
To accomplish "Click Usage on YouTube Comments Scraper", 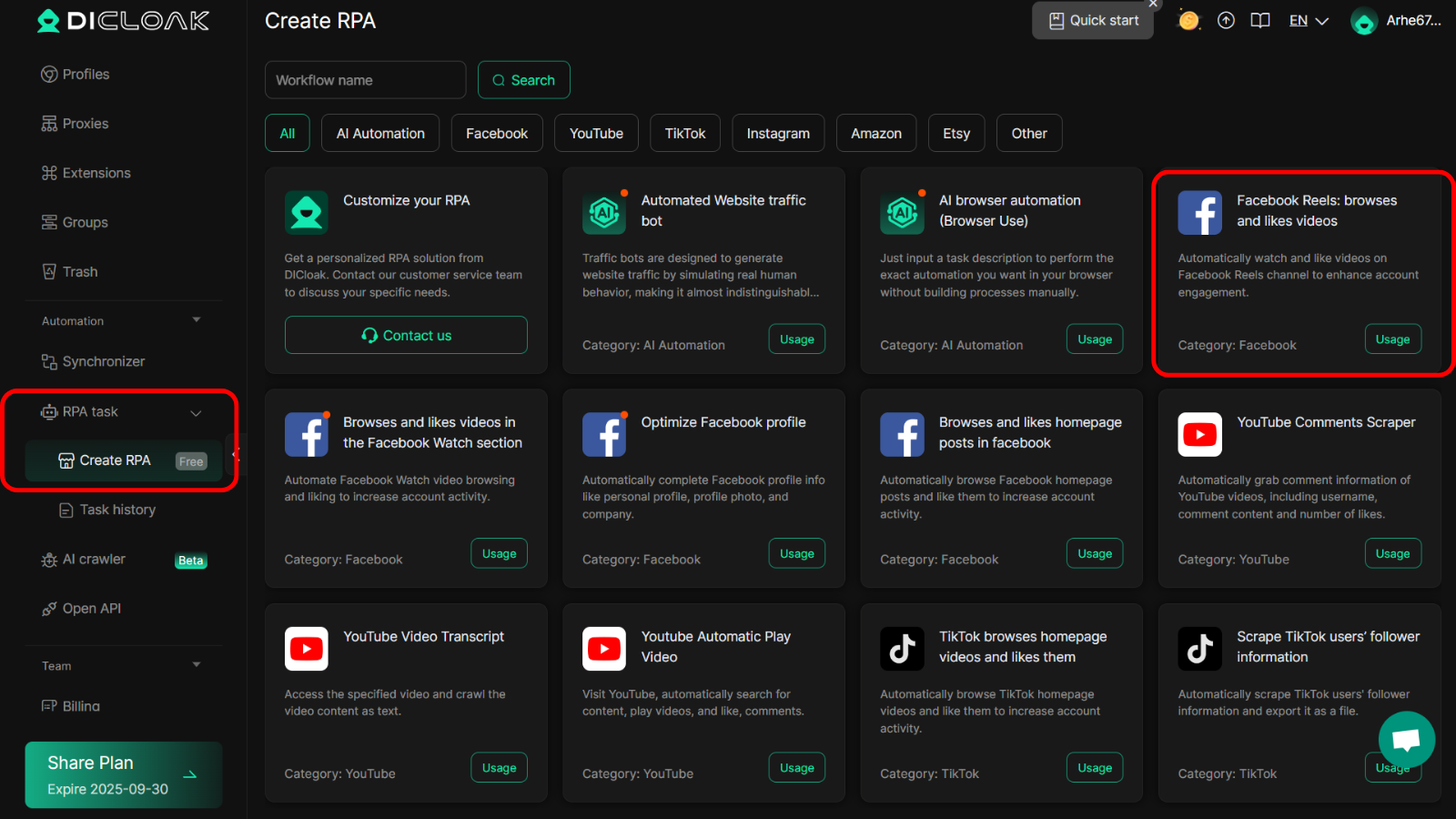I will [1393, 553].
